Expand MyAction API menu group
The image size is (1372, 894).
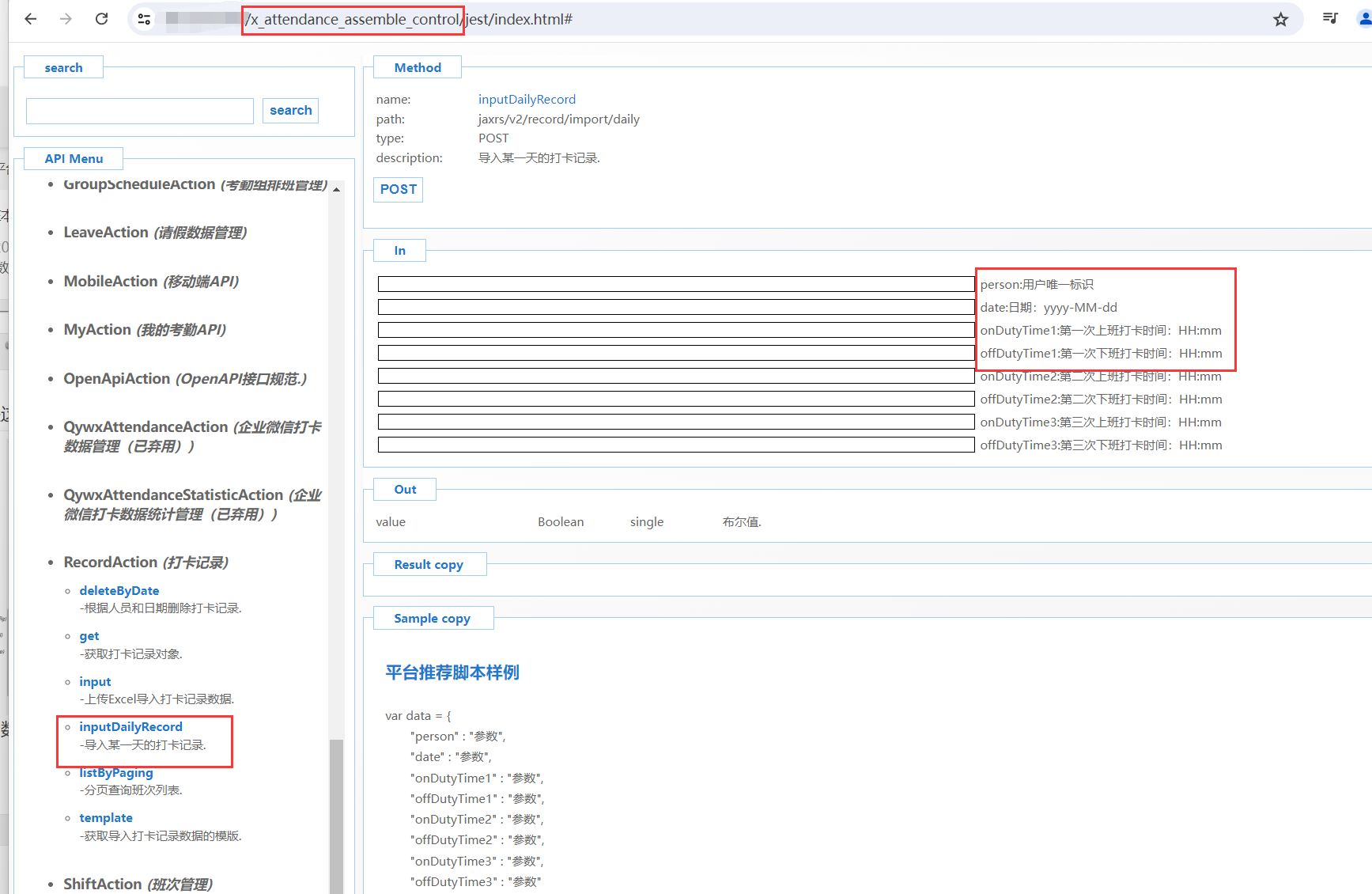(145, 330)
